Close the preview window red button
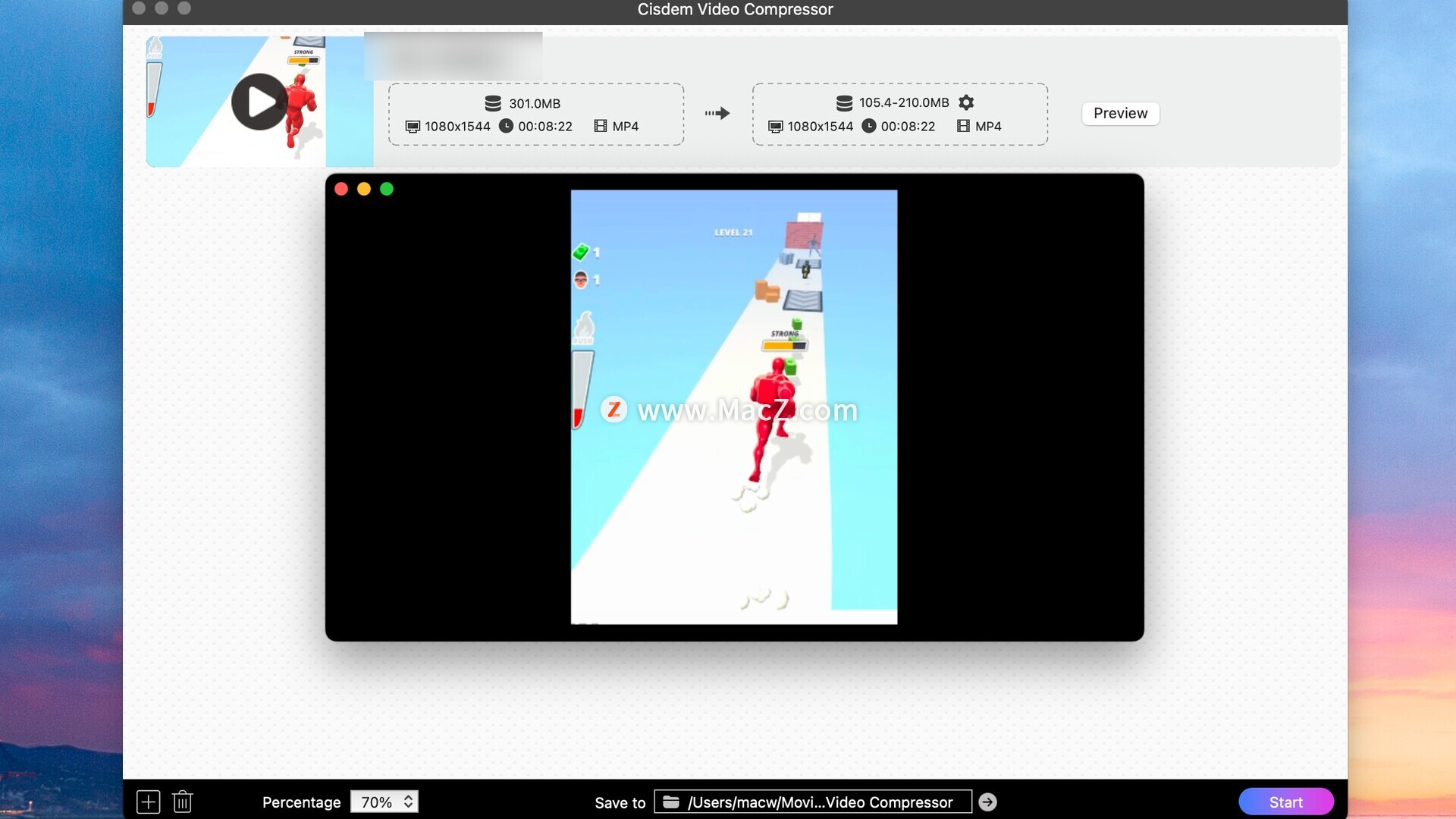 (x=341, y=189)
